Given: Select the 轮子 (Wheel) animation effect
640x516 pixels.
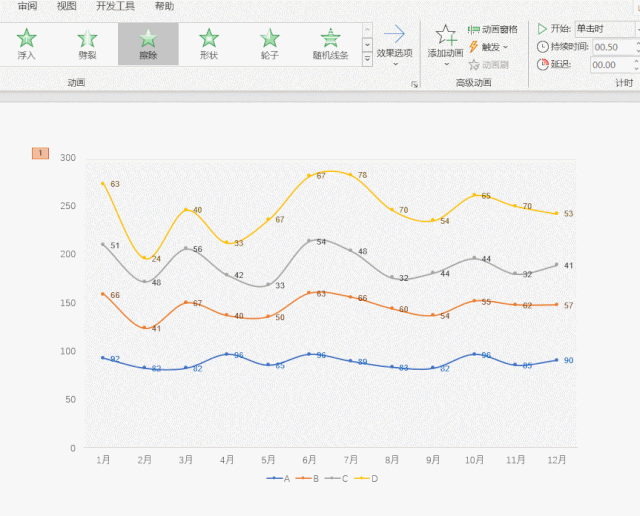Looking at the screenshot, I should pos(270,44).
